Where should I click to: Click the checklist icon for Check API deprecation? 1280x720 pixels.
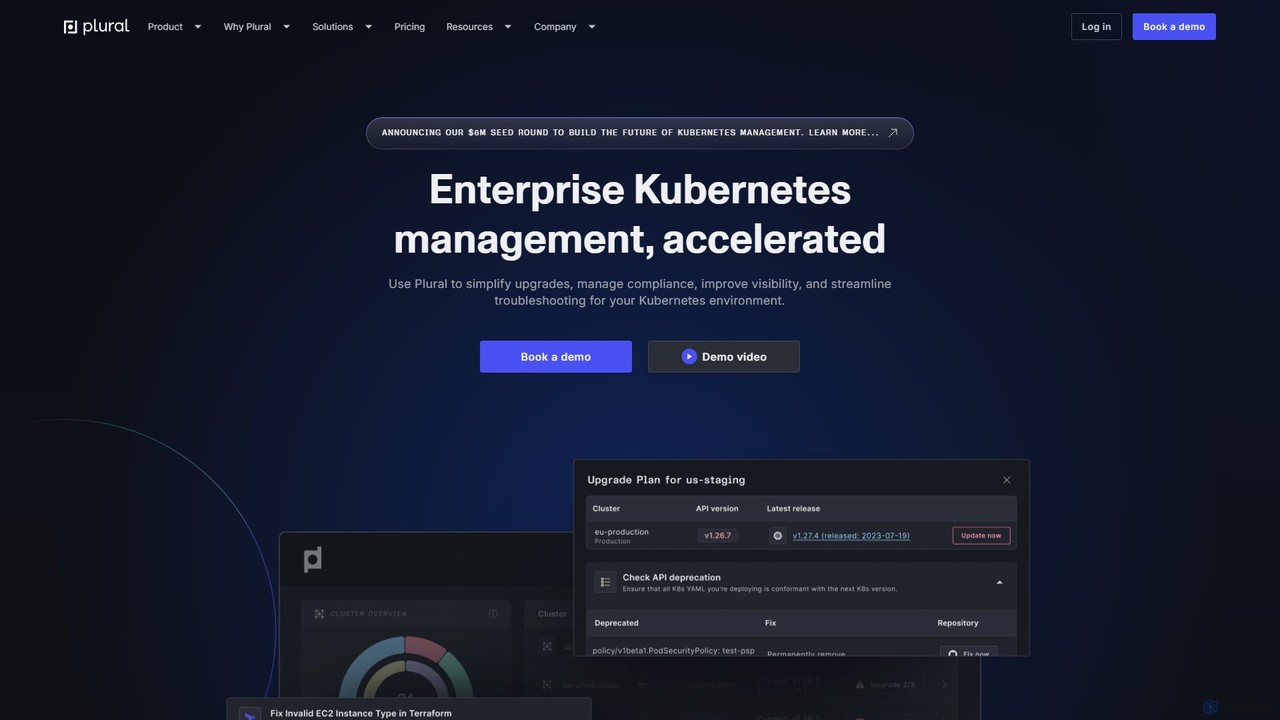point(606,582)
